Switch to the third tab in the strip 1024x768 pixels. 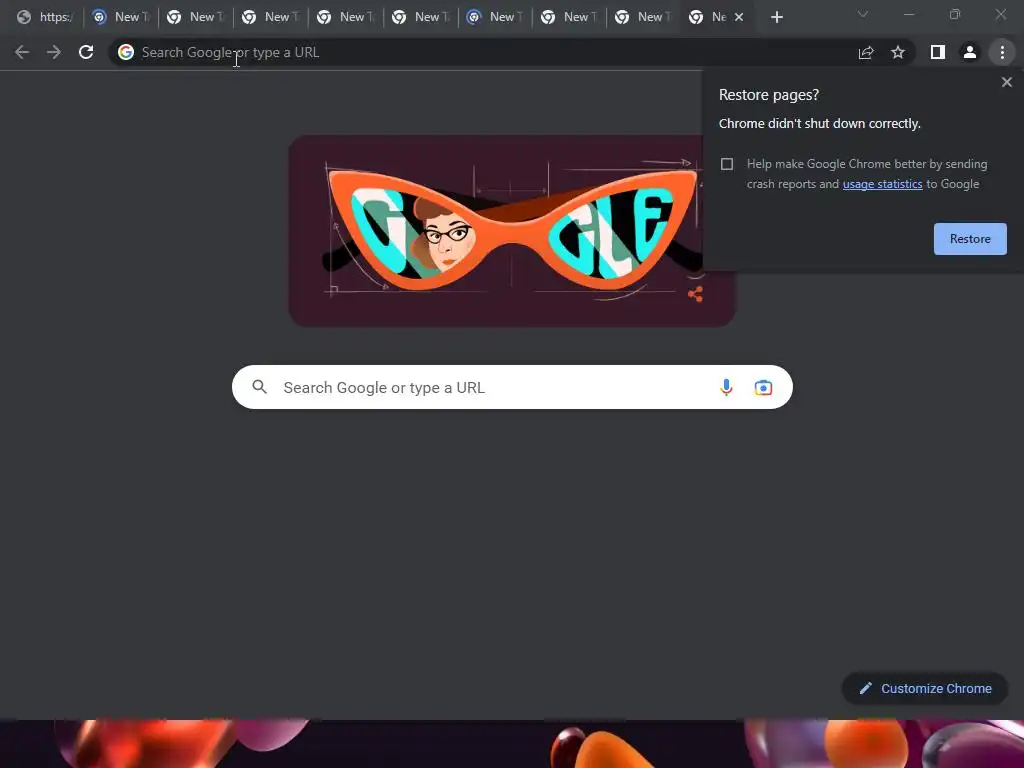click(x=195, y=18)
